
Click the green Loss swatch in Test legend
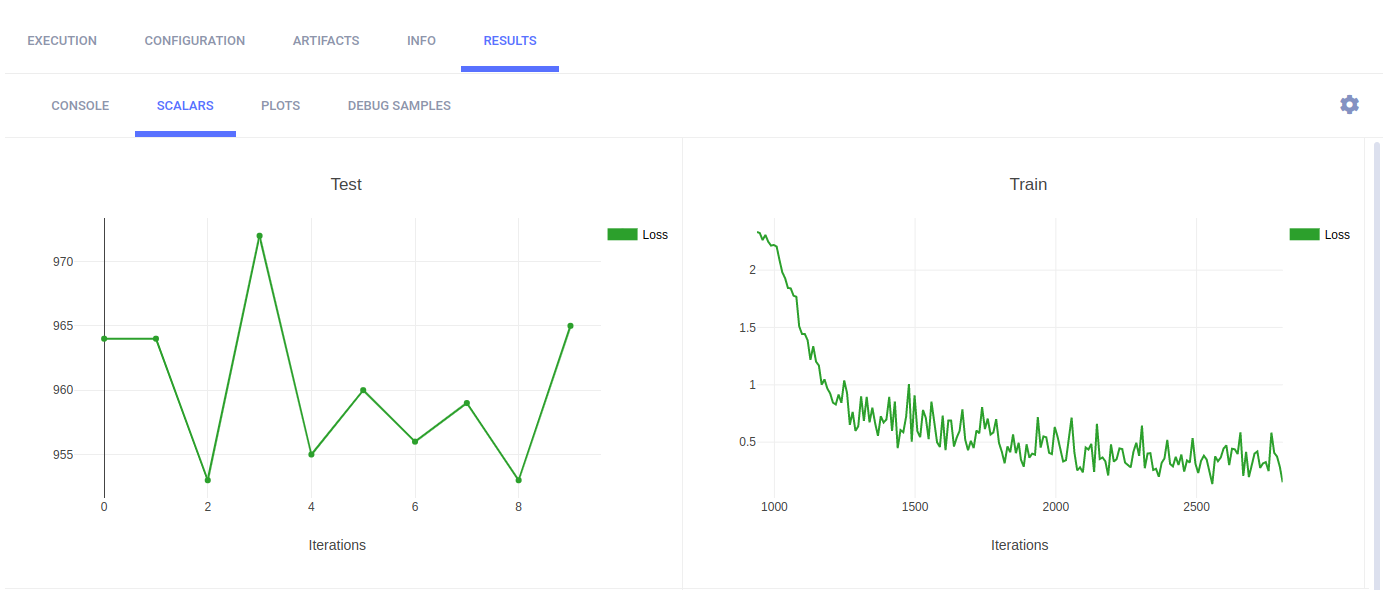click(622, 234)
